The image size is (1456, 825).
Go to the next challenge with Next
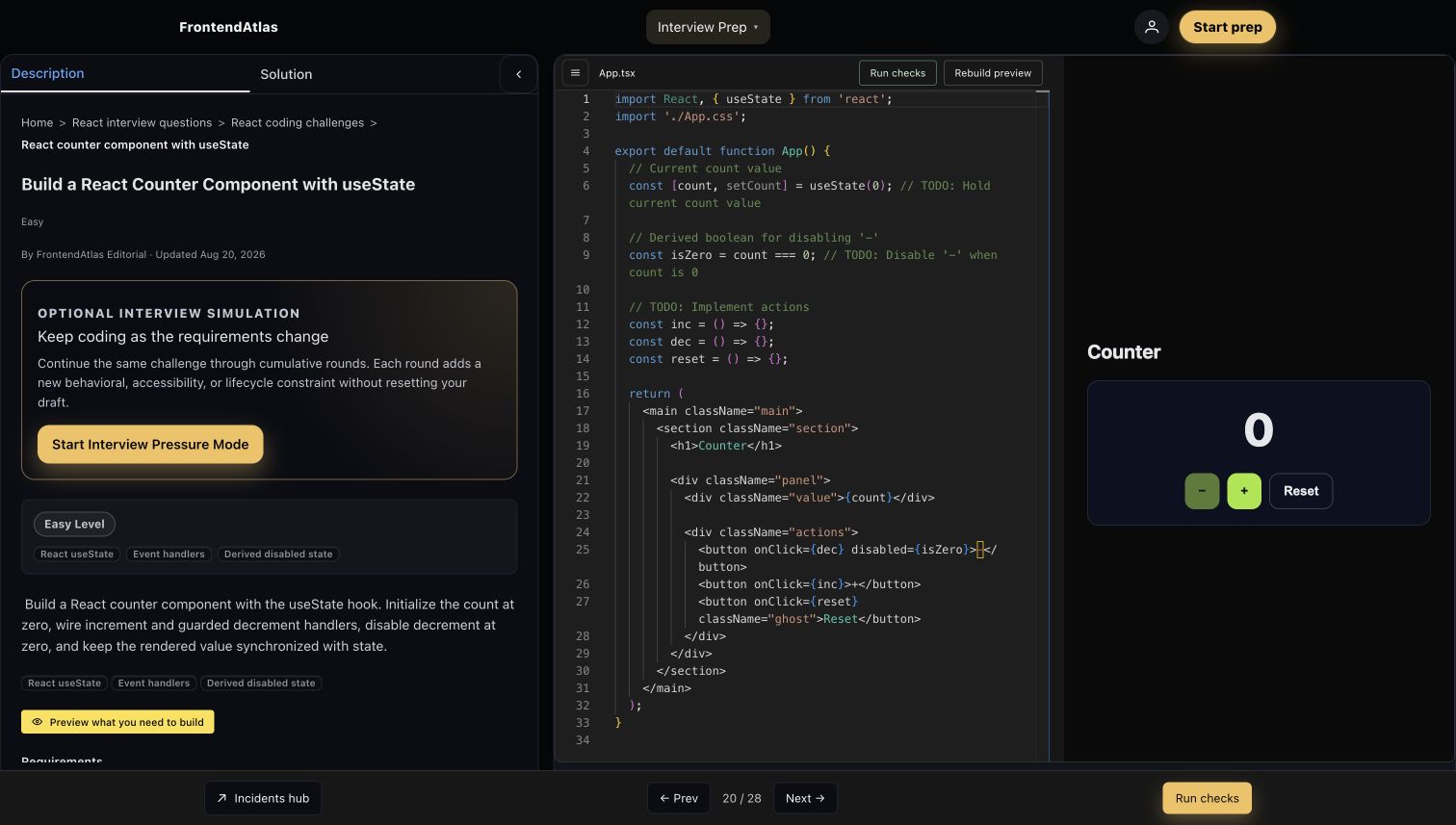tap(805, 798)
